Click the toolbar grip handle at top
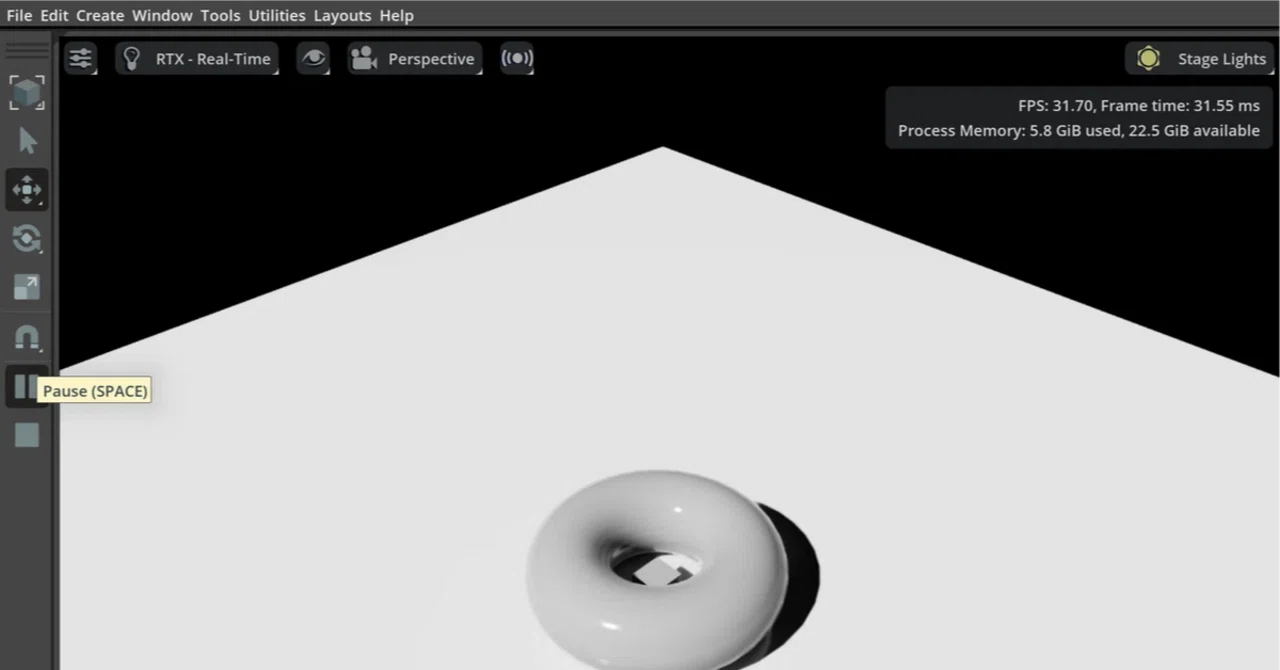This screenshot has width=1280, height=670. coord(27,49)
